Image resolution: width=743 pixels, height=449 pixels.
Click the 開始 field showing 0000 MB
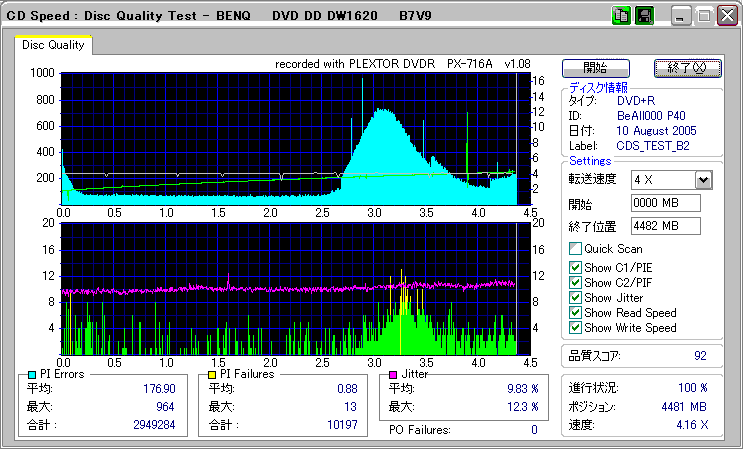click(x=665, y=203)
